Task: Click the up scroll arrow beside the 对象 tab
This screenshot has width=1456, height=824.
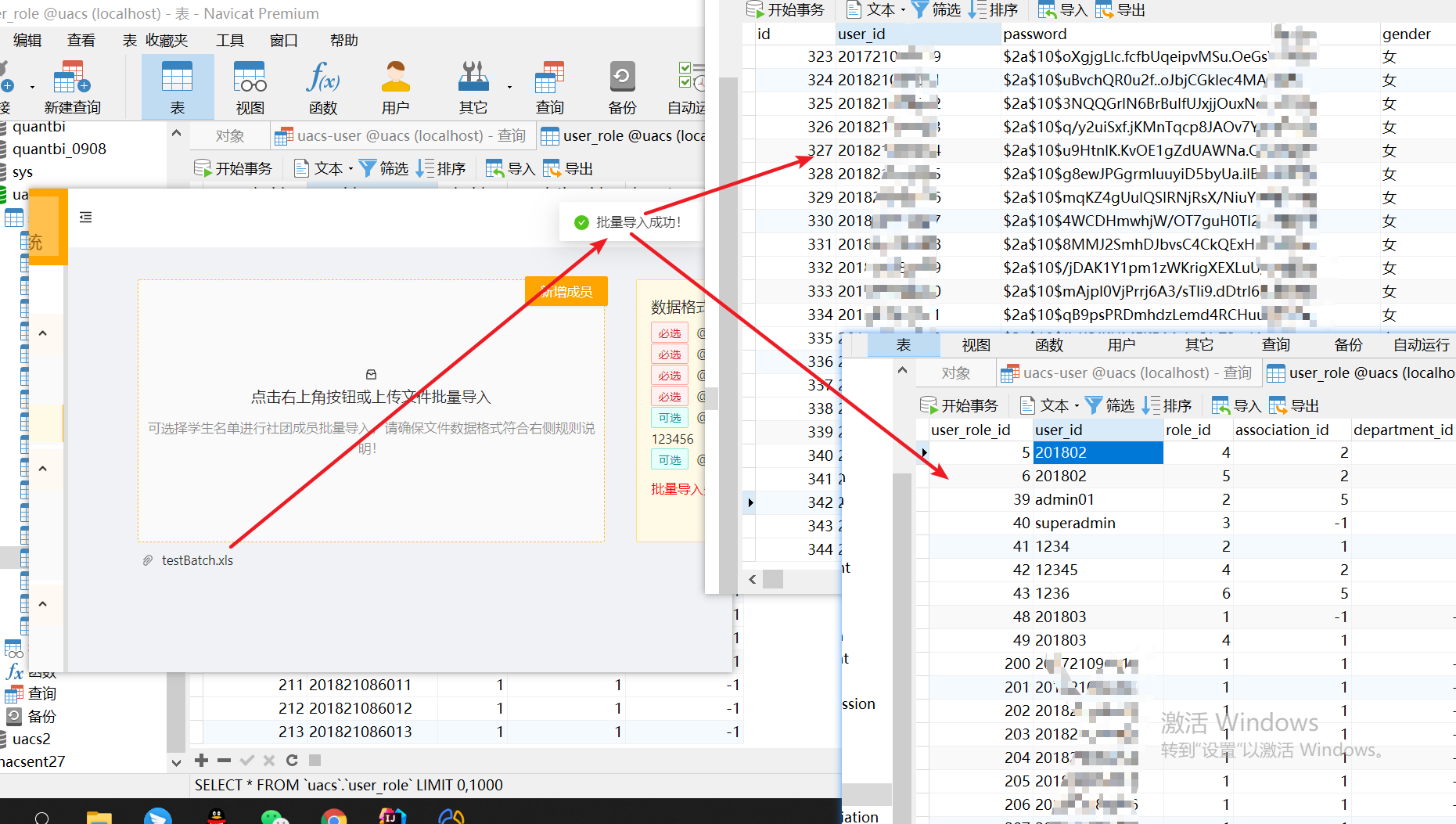Action: pos(176,134)
